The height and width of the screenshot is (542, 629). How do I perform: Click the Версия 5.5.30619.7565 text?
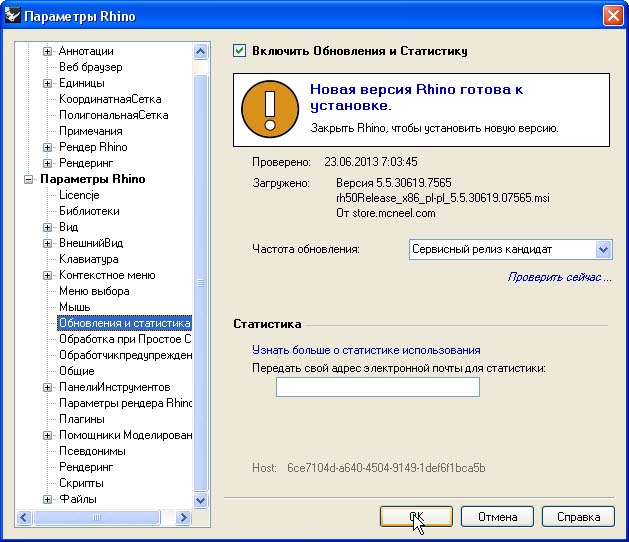click(x=394, y=183)
